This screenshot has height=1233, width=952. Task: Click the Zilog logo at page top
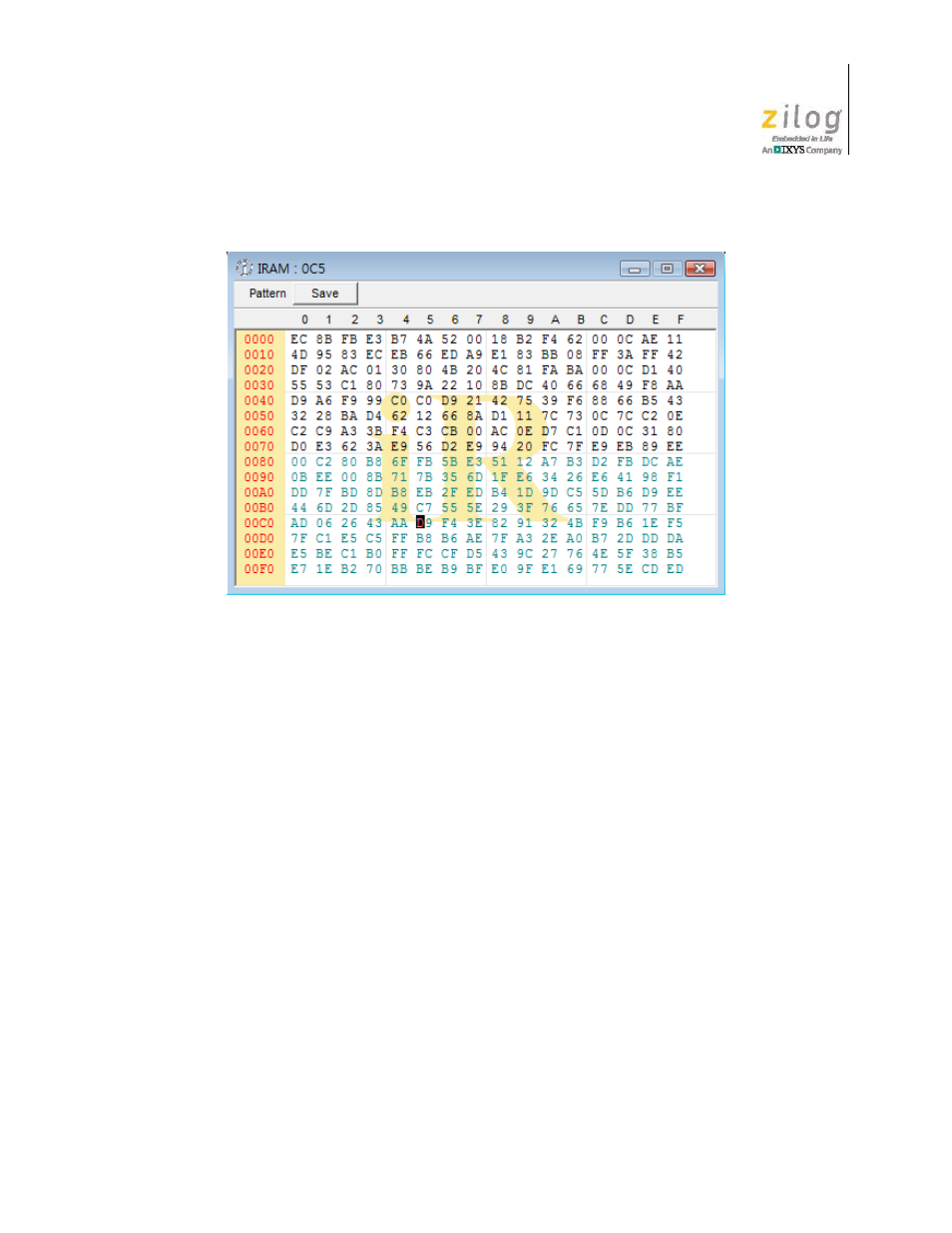click(x=801, y=130)
